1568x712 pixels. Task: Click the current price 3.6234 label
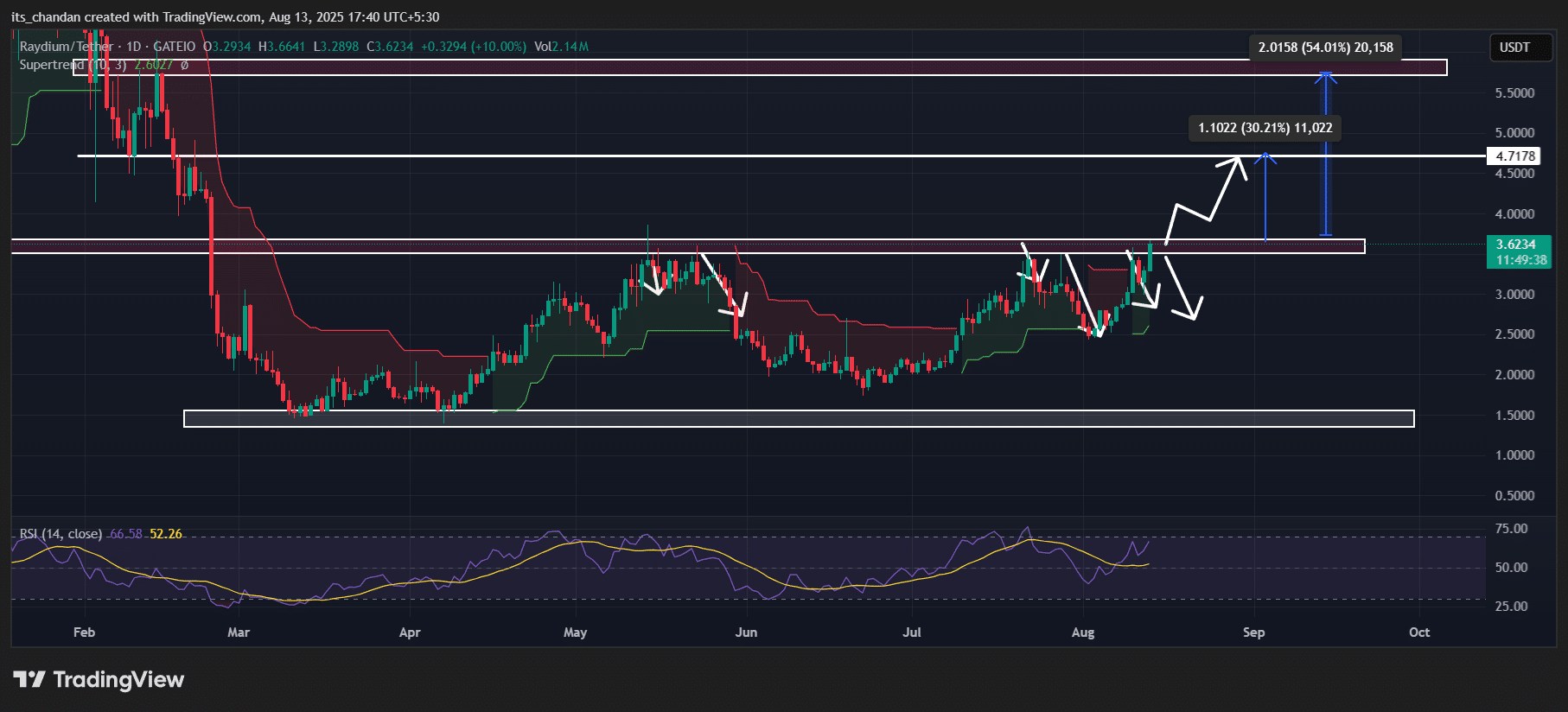[1517, 245]
